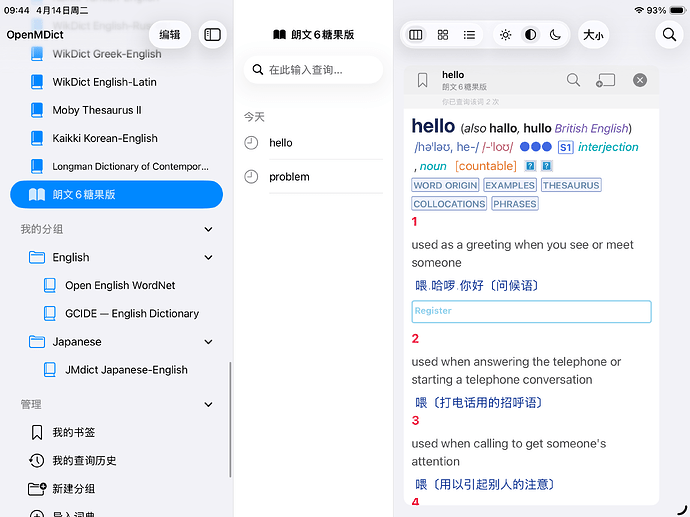Select dark mode moon icon

tap(555, 35)
